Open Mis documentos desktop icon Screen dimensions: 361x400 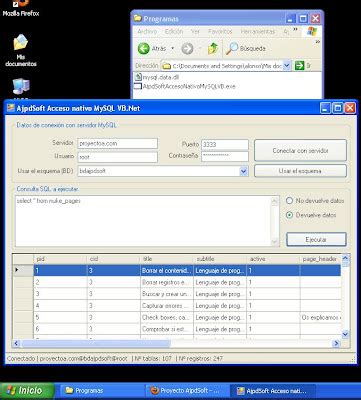point(21,50)
